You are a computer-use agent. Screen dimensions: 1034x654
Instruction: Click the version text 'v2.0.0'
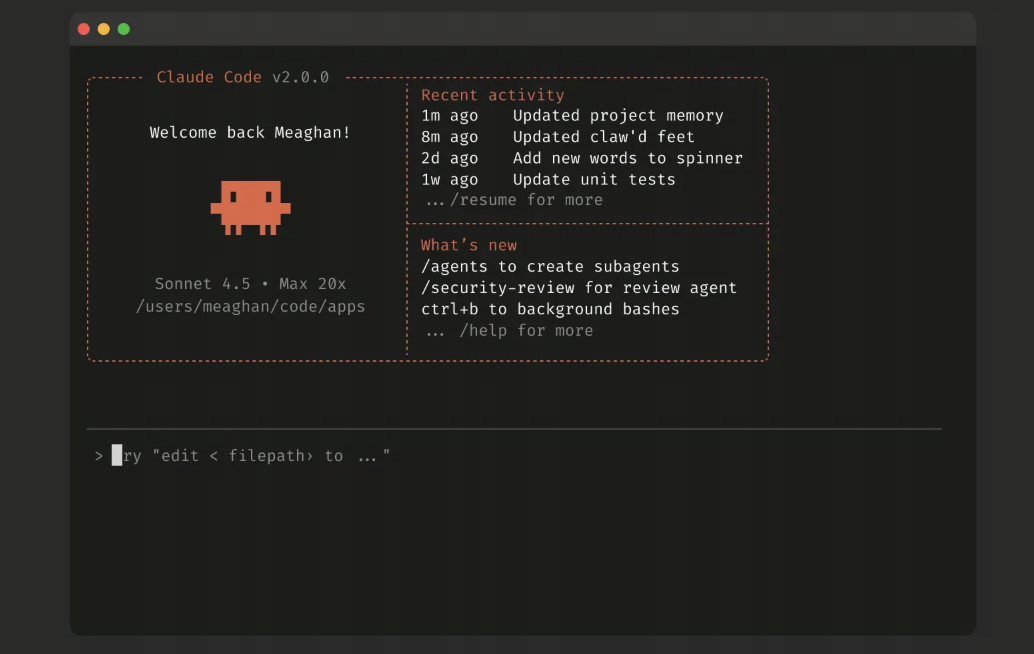click(x=301, y=77)
